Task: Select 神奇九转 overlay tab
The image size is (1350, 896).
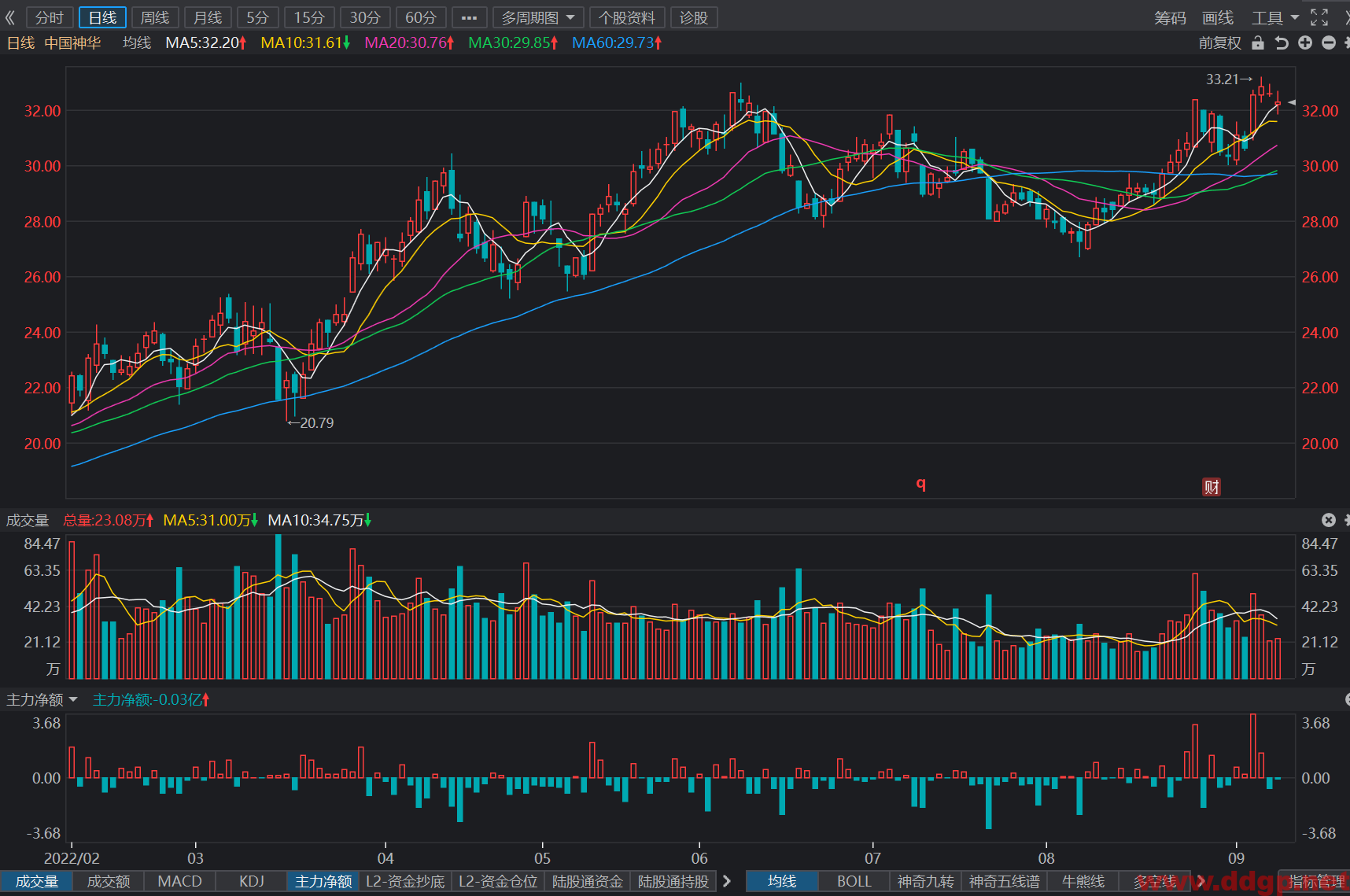Action: click(x=925, y=881)
